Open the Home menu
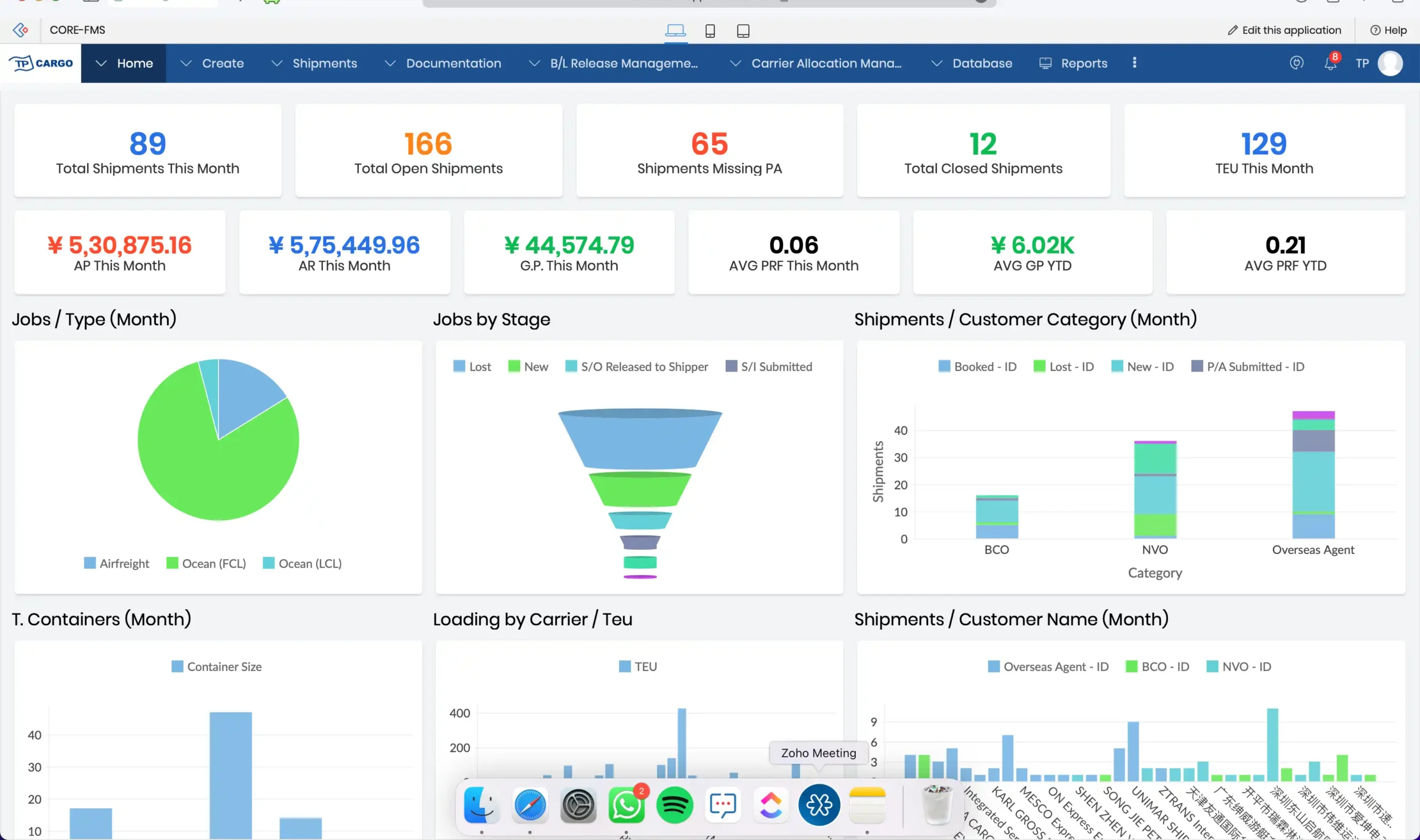 click(x=124, y=63)
